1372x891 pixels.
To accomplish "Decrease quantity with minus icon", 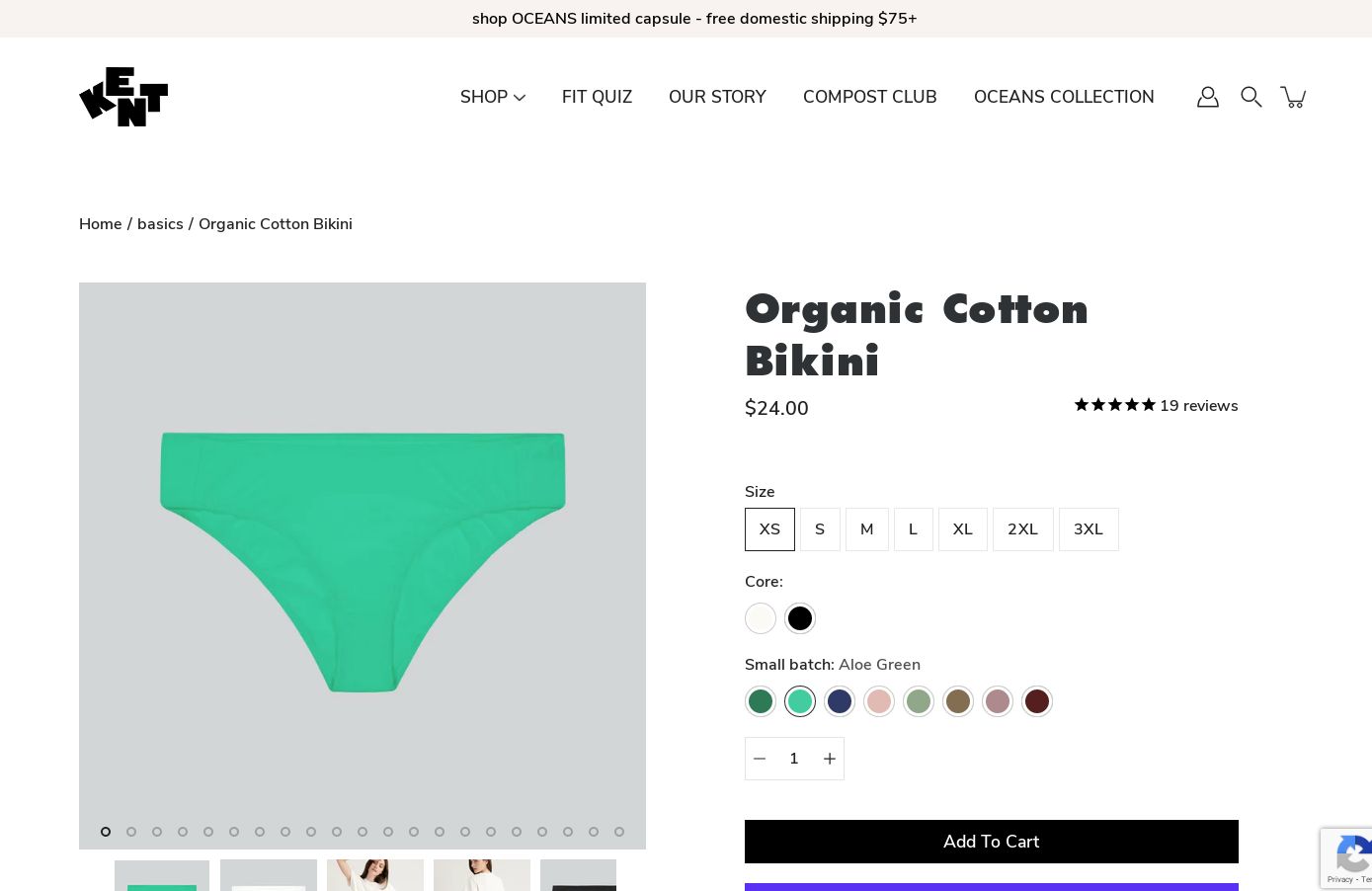I will pos(760,759).
